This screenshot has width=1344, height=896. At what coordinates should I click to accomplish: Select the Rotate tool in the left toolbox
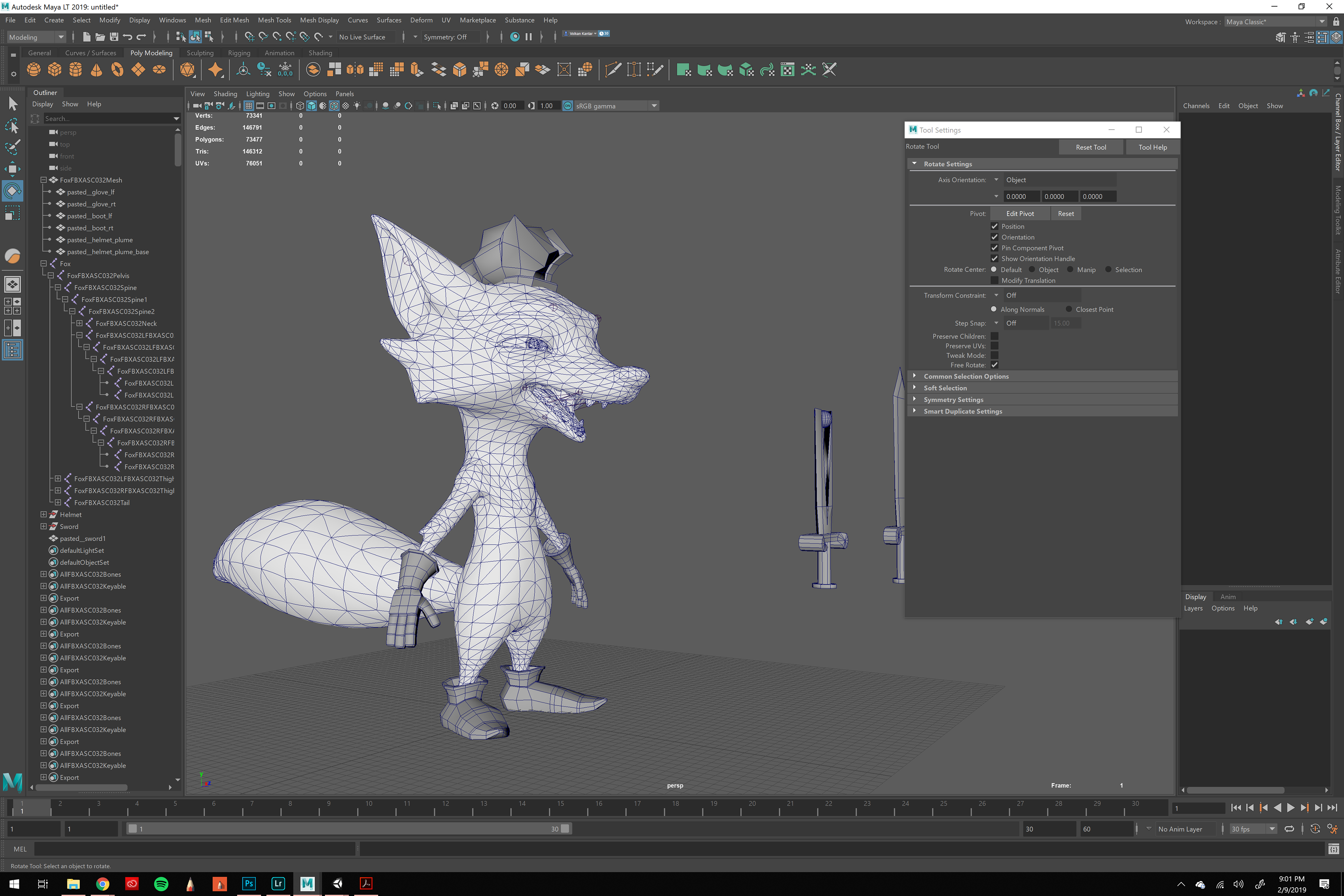pos(13,191)
